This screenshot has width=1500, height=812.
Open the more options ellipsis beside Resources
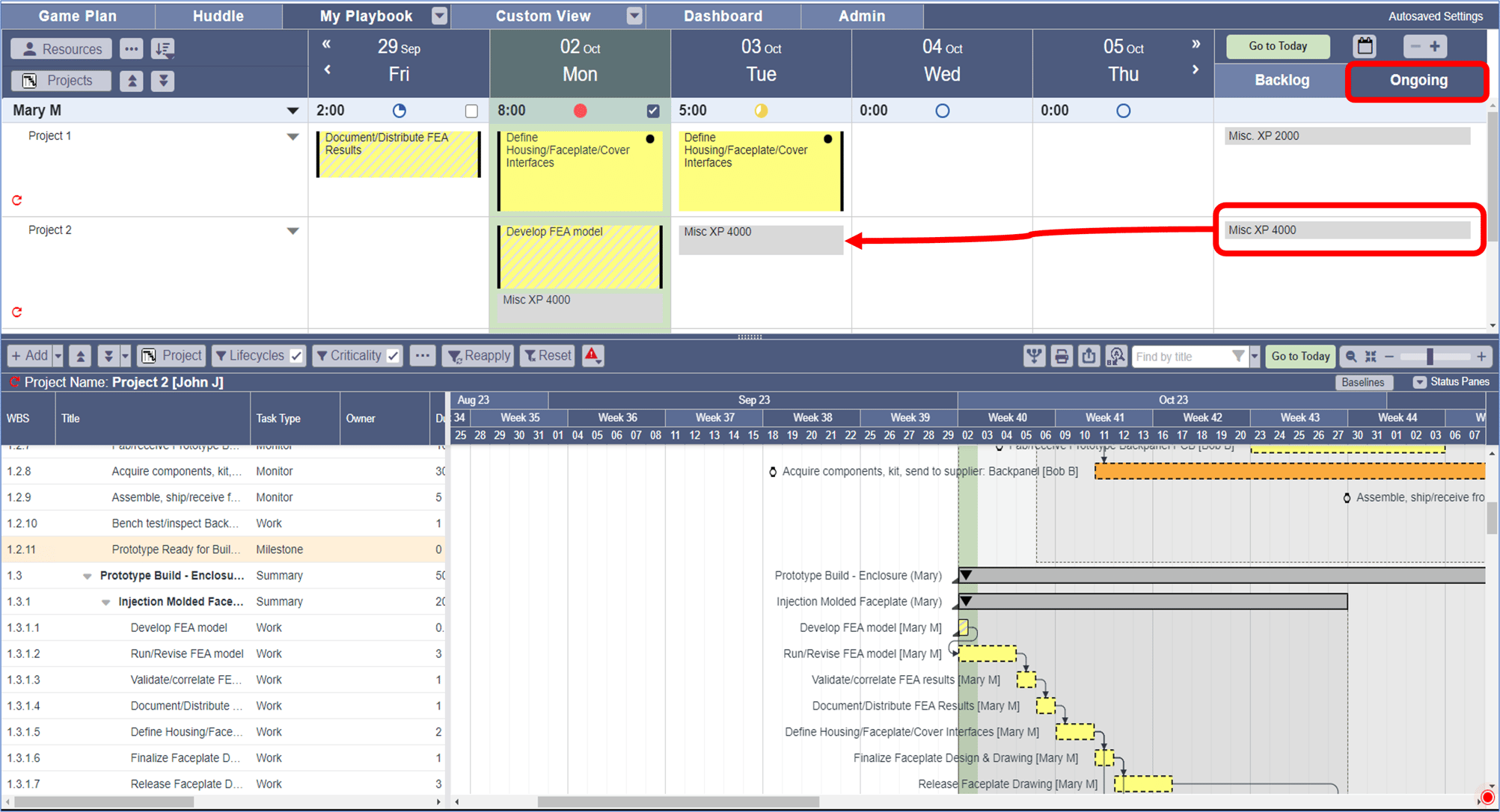pyautogui.click(x=131, y=49)
